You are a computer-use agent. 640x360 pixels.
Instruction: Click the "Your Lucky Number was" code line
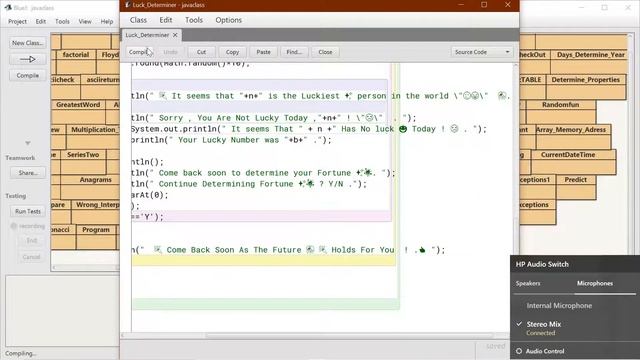pos(231,140)
